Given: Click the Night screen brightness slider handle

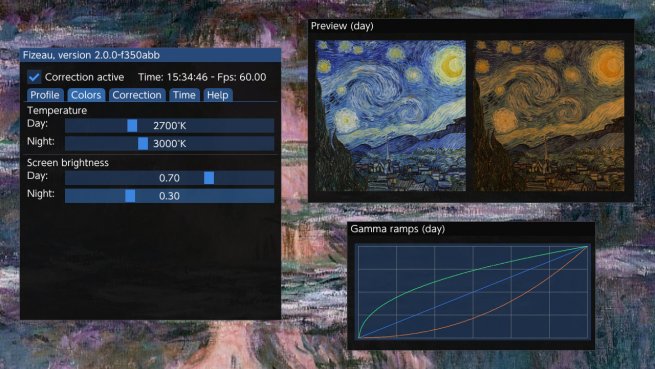Looking at the screenshot, I should (x=130, y=196).
